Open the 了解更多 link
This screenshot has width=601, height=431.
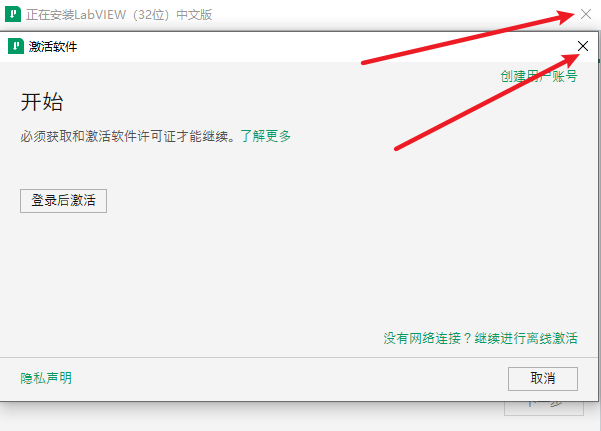(266, 136)
